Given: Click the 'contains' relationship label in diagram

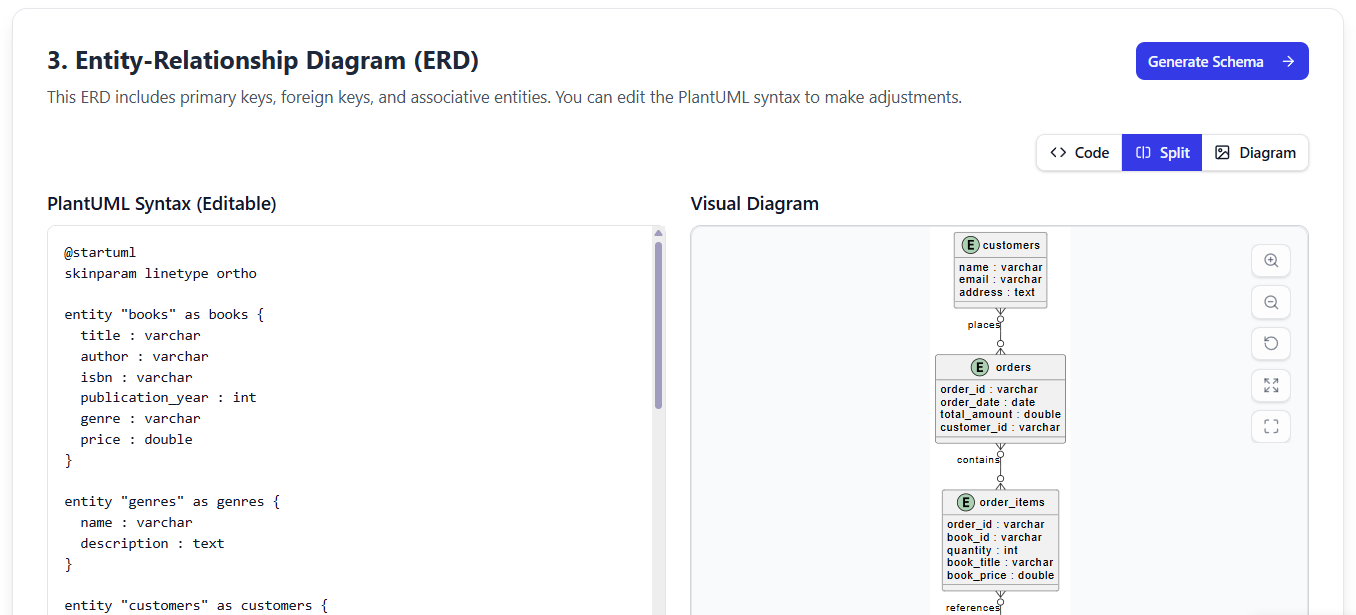Looking at the screenshot, I should 977,460.
